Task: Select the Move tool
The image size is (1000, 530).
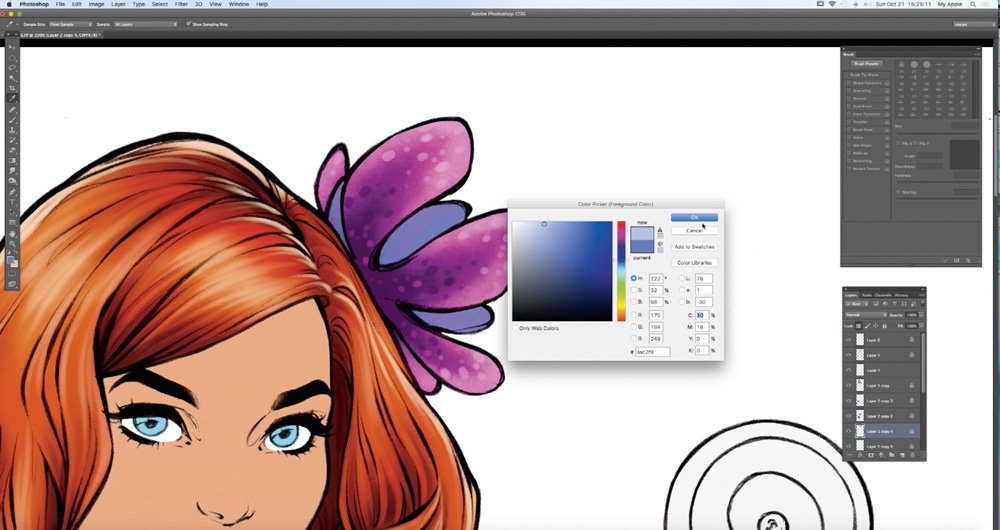Action: (x=11, y=47)
